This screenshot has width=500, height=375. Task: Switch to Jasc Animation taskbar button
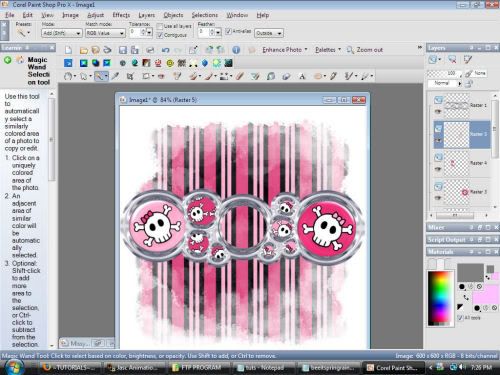pyautogui.click(x=134, y=368)
